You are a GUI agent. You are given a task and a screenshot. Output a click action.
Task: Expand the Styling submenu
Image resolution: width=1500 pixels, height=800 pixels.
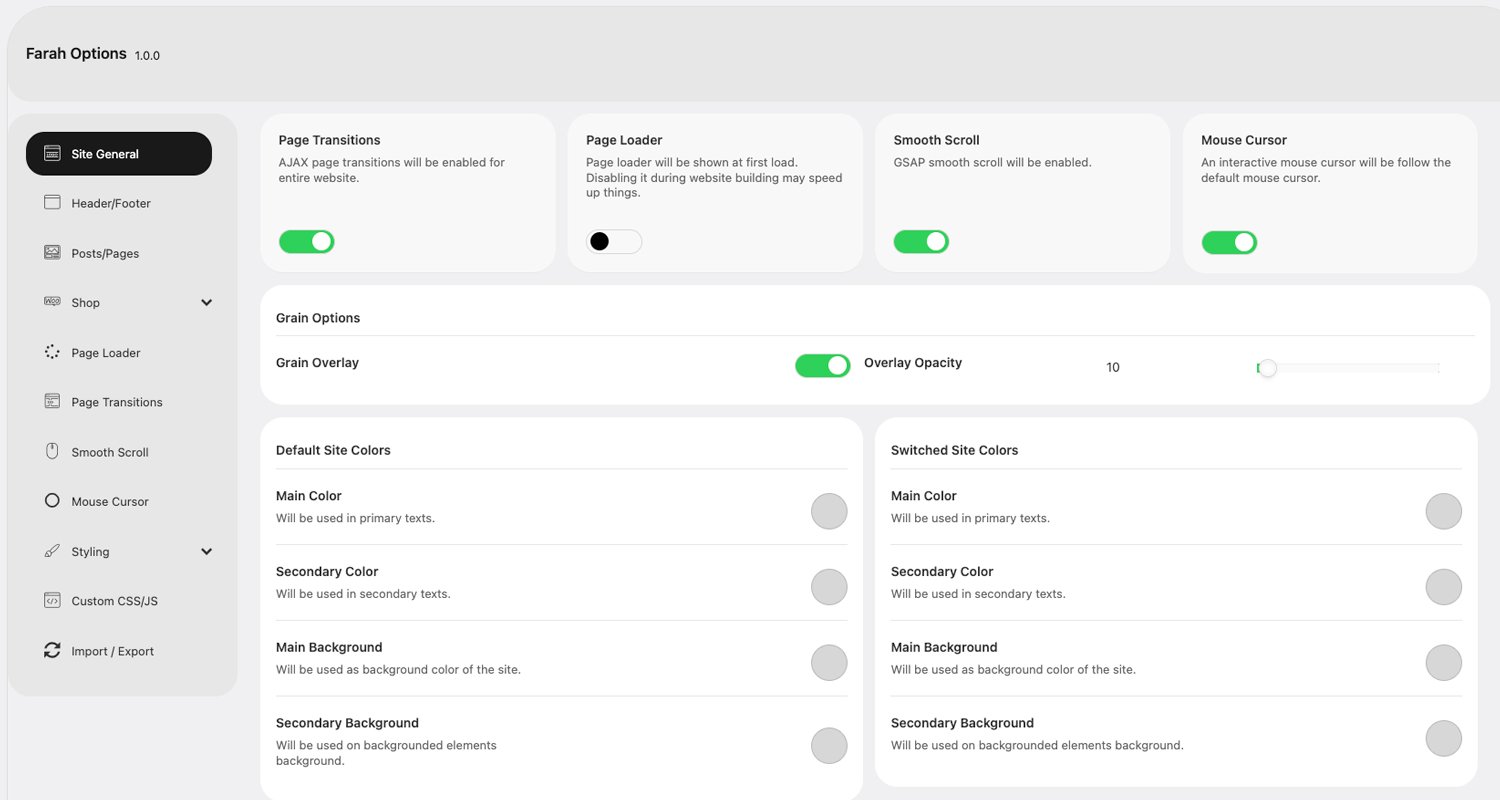point(207,551)
